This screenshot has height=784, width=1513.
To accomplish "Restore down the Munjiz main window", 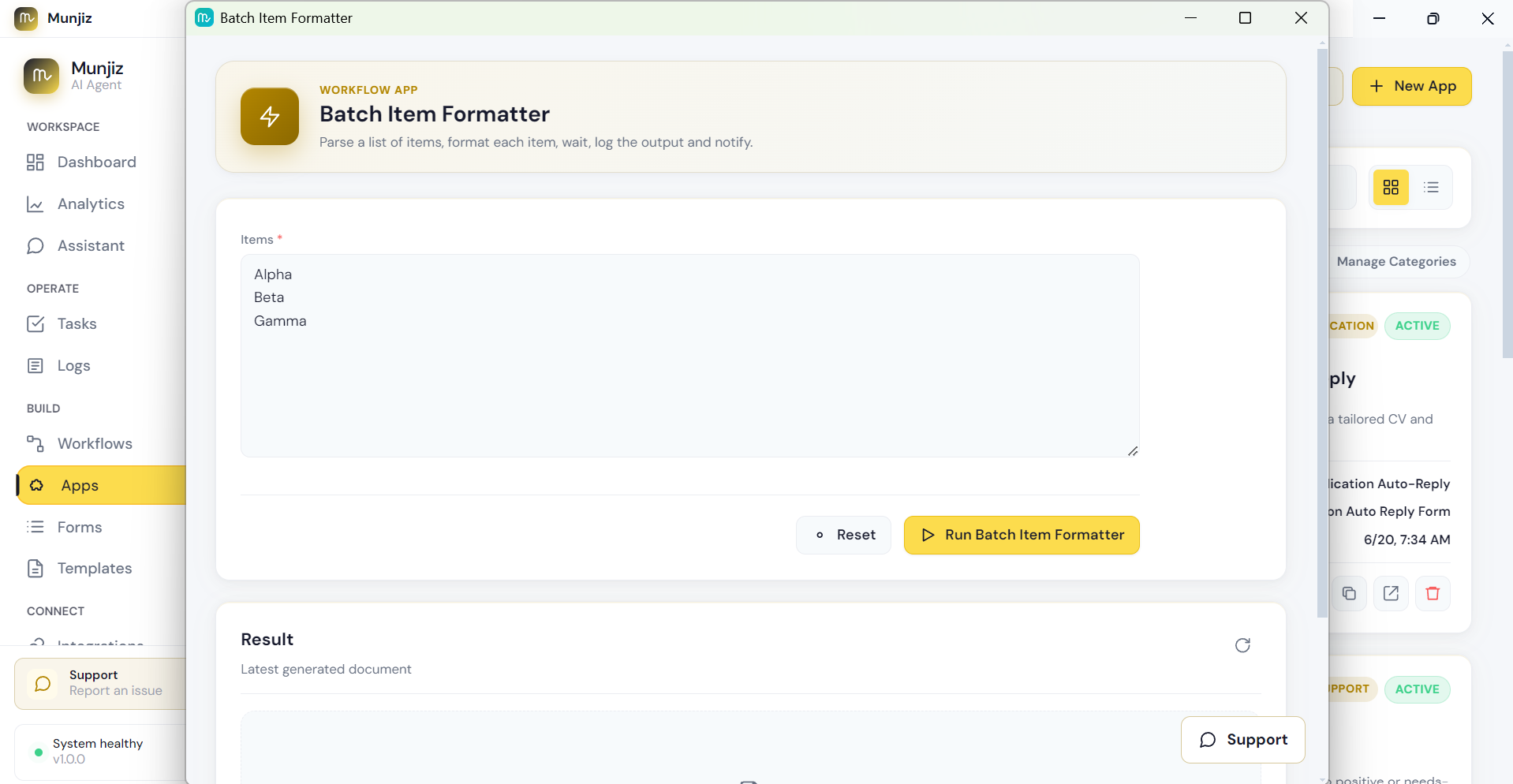I will click(x=1433, y=18).
